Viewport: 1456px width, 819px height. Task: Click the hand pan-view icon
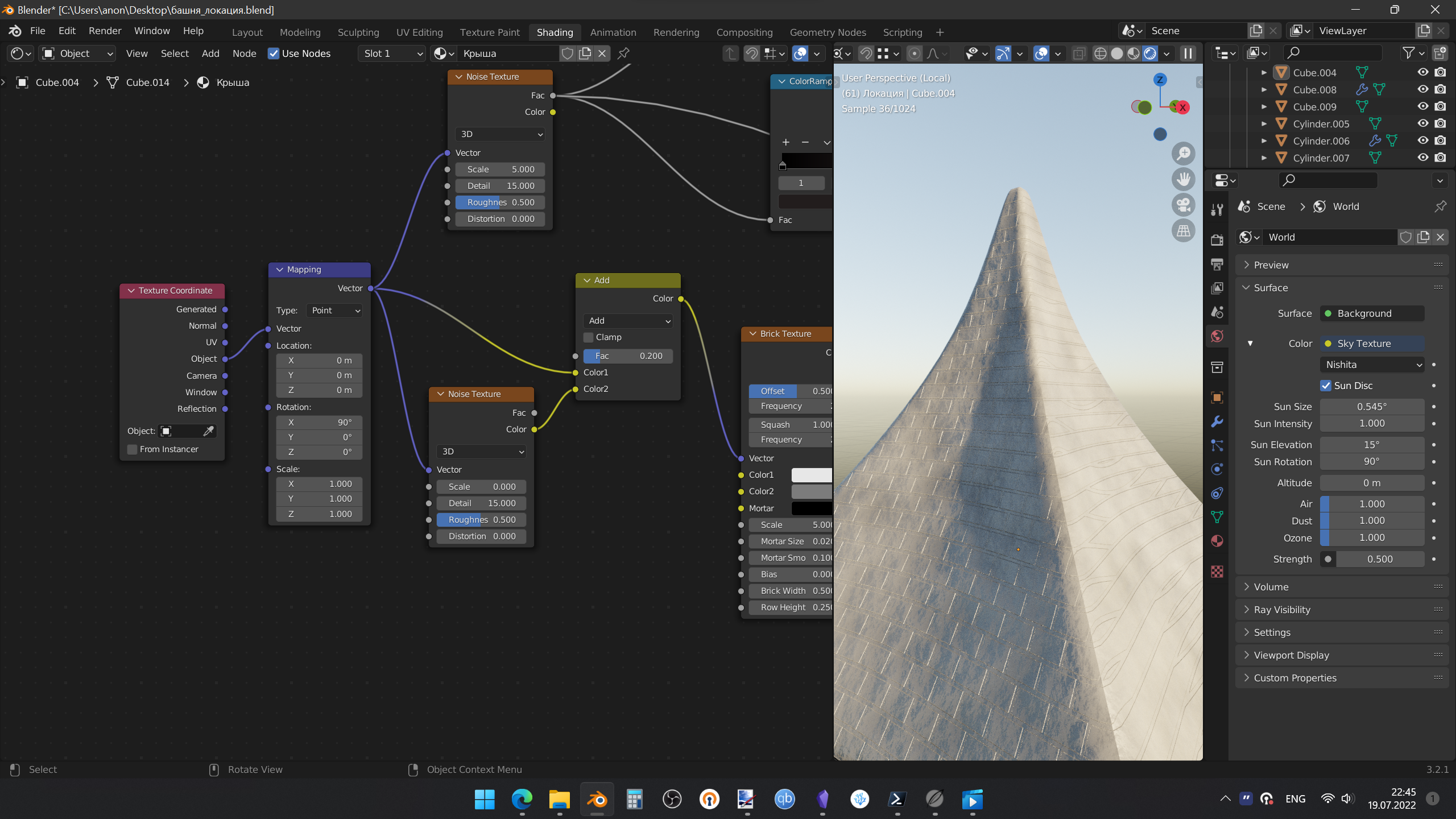(x=1184, y=179)
